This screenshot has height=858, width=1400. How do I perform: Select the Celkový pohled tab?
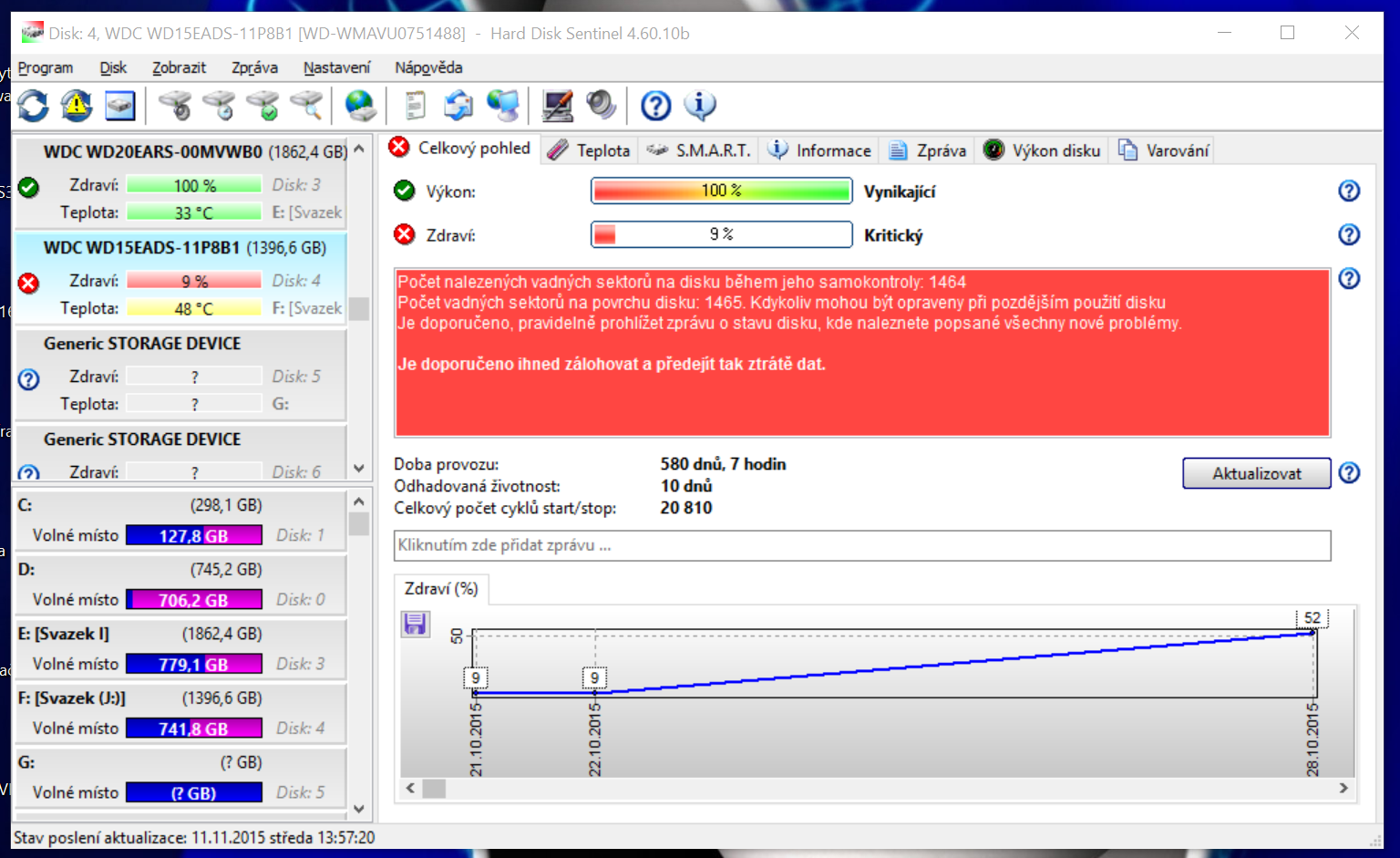point(461,149)
